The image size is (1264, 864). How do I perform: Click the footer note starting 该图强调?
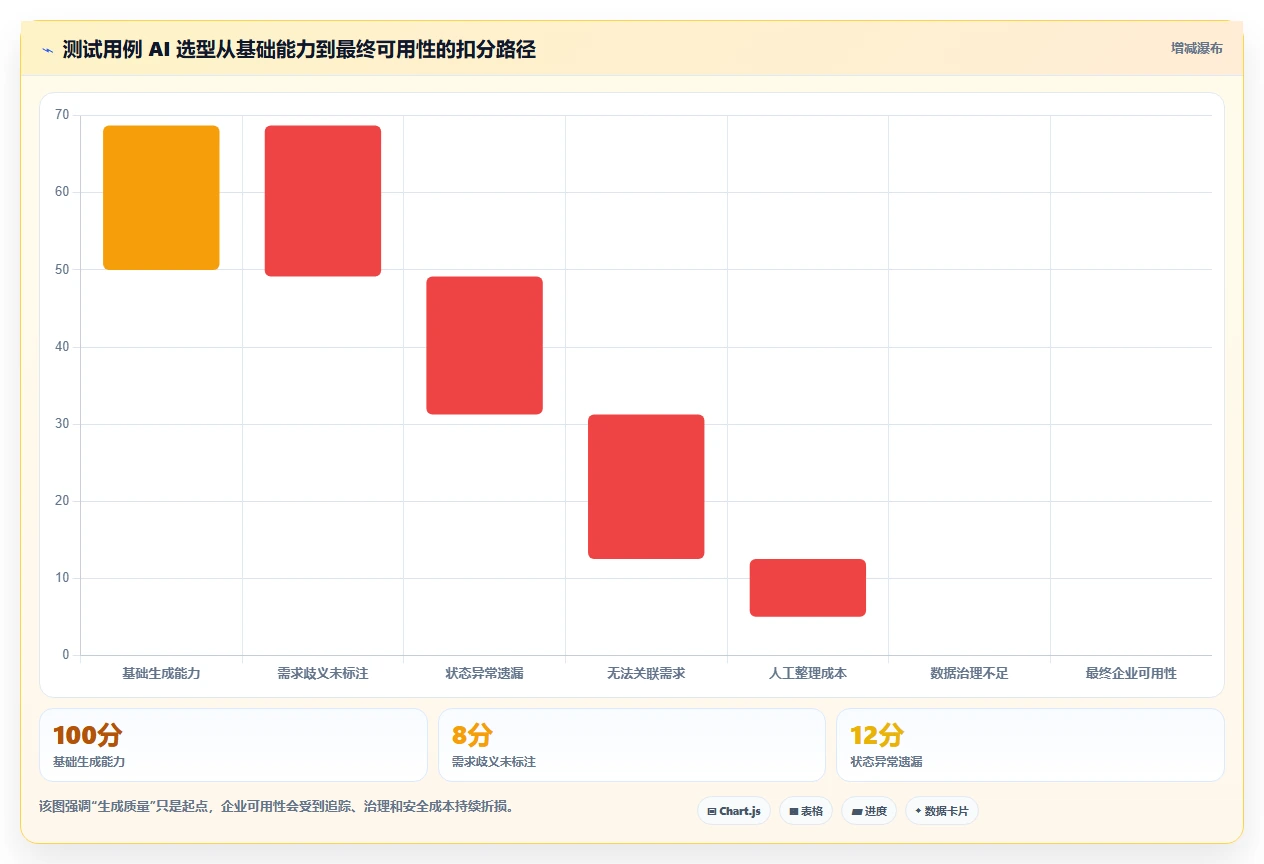tap(277, 806)
